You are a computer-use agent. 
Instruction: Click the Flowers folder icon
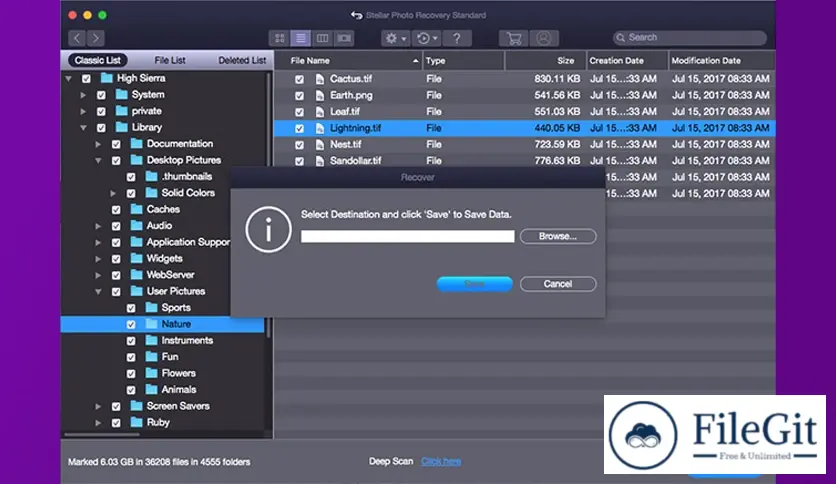(152, 373)
